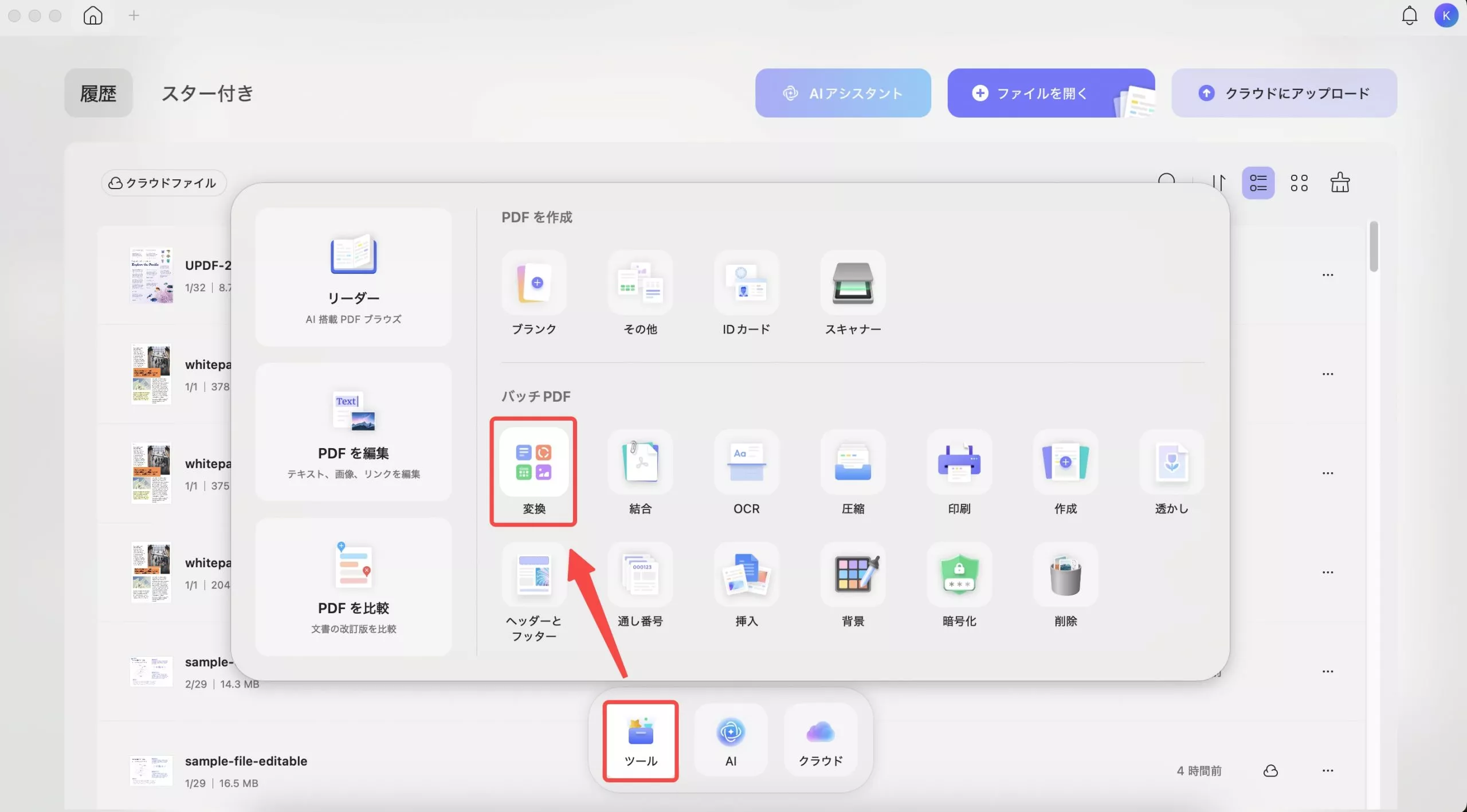The width and height of the screenshot is (1467, 812).
Task: Toggle the list view display
Action: click(1258, 182)
